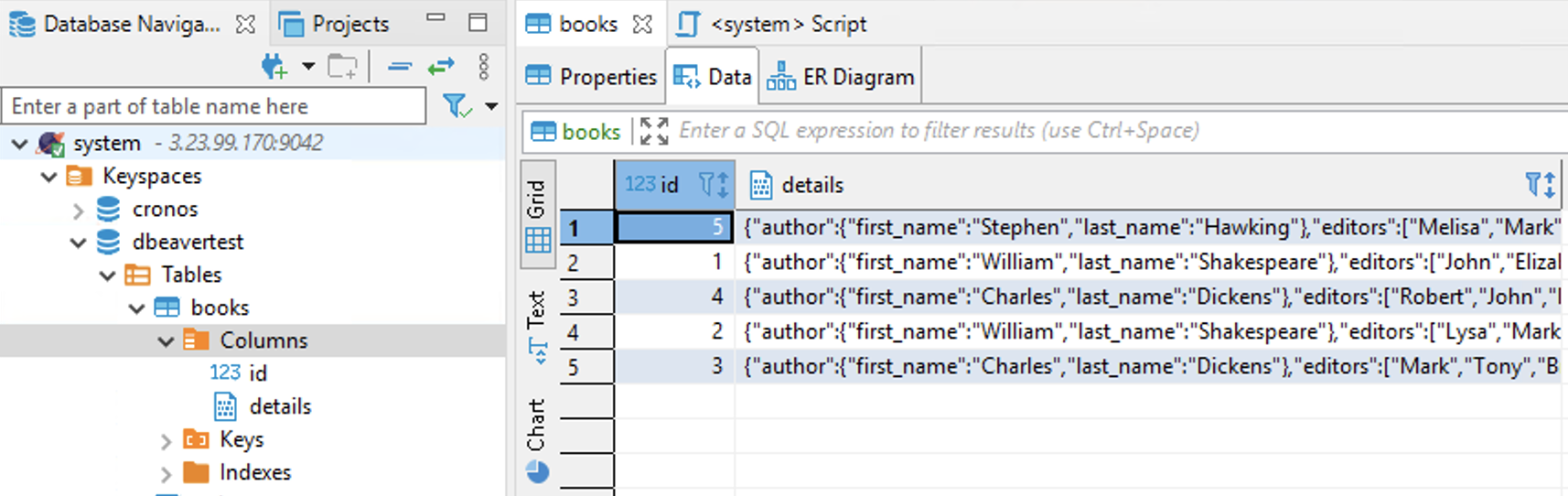This screenshot has height=496, width=1568.
Task: Click the id column filter/sort icon
Action: pos(714,185)
